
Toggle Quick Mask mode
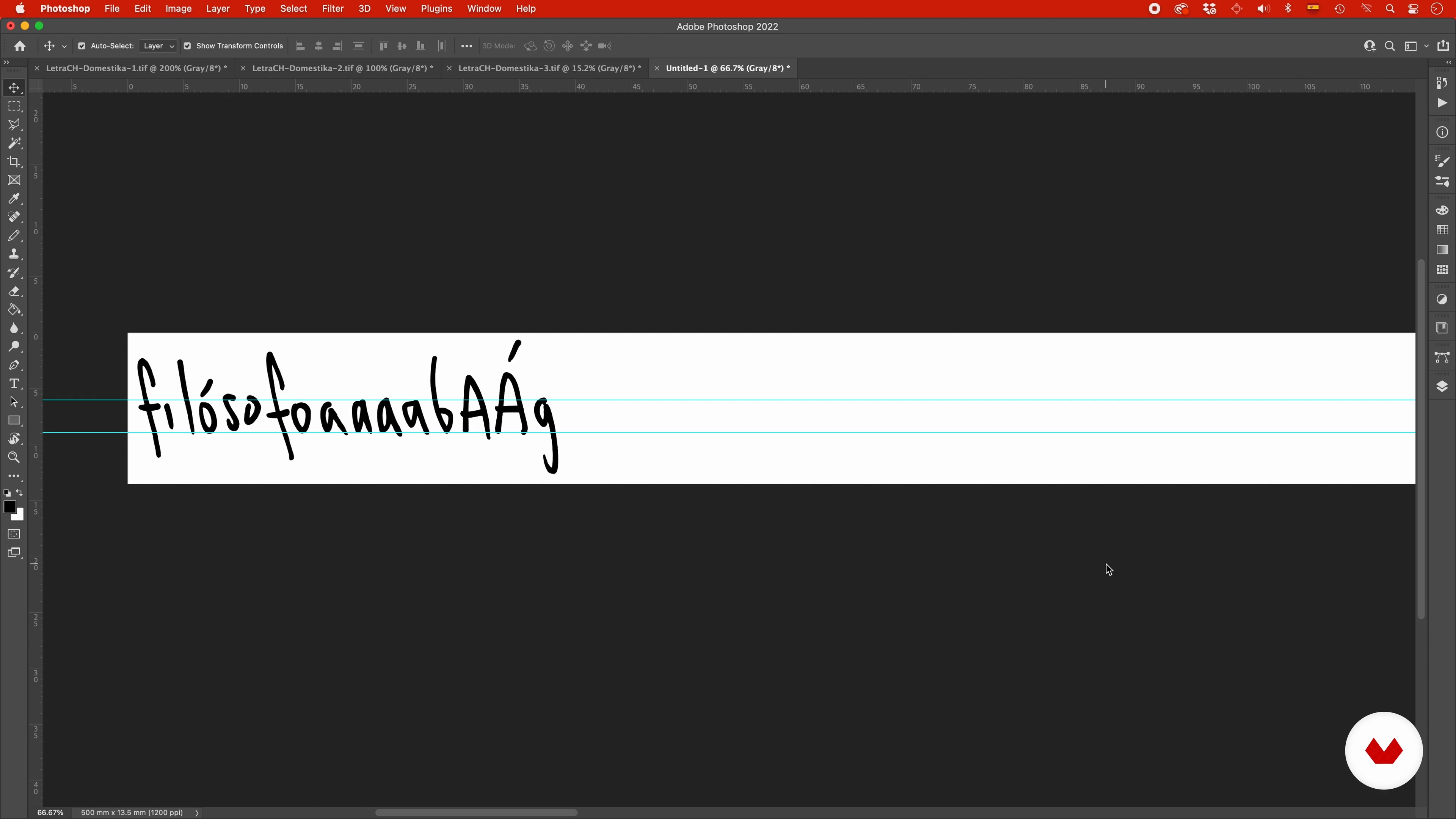coord(14,534)
